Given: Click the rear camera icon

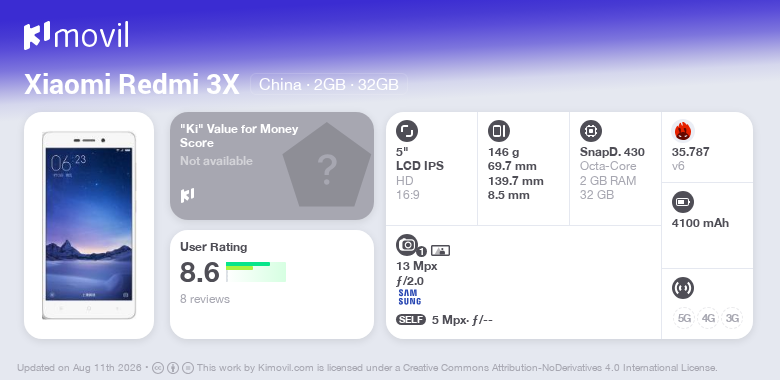Looking at the screenshot, I should [x=407, y=245].
